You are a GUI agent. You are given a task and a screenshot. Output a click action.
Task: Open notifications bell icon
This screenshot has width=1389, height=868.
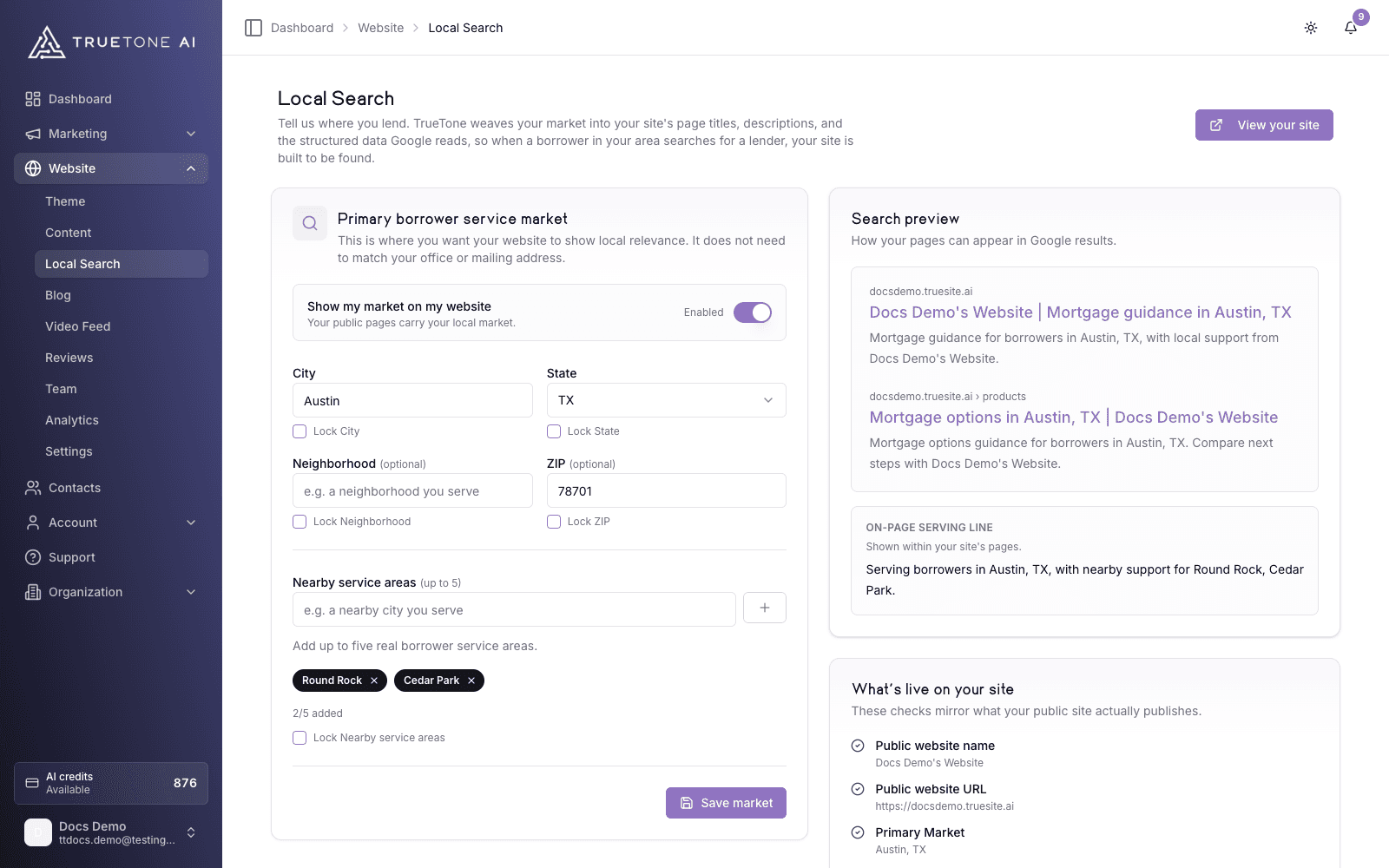1351,28
